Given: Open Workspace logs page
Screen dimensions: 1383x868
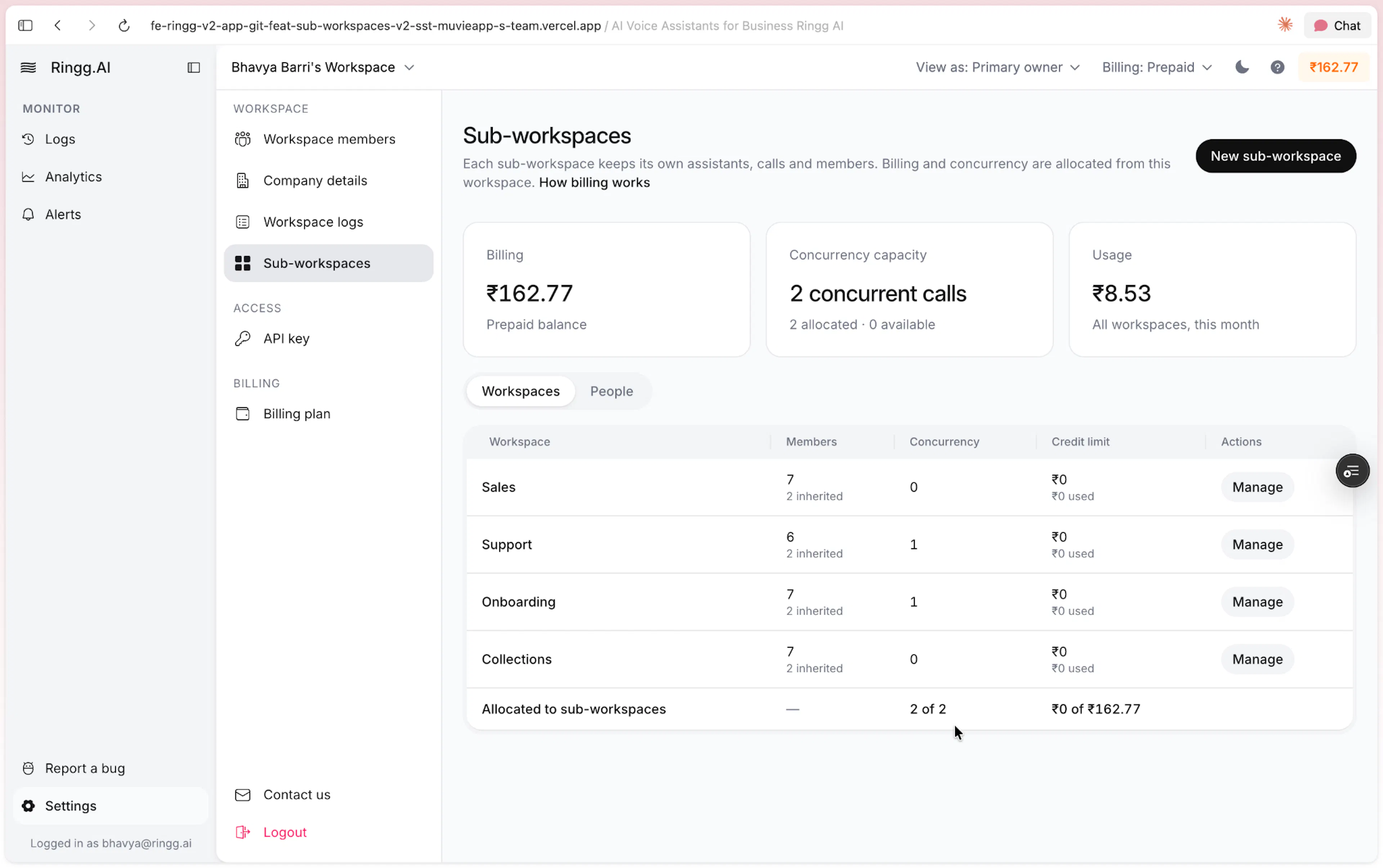Looking at the screenshot, I should pyautogui.click(x=328, y=222).
